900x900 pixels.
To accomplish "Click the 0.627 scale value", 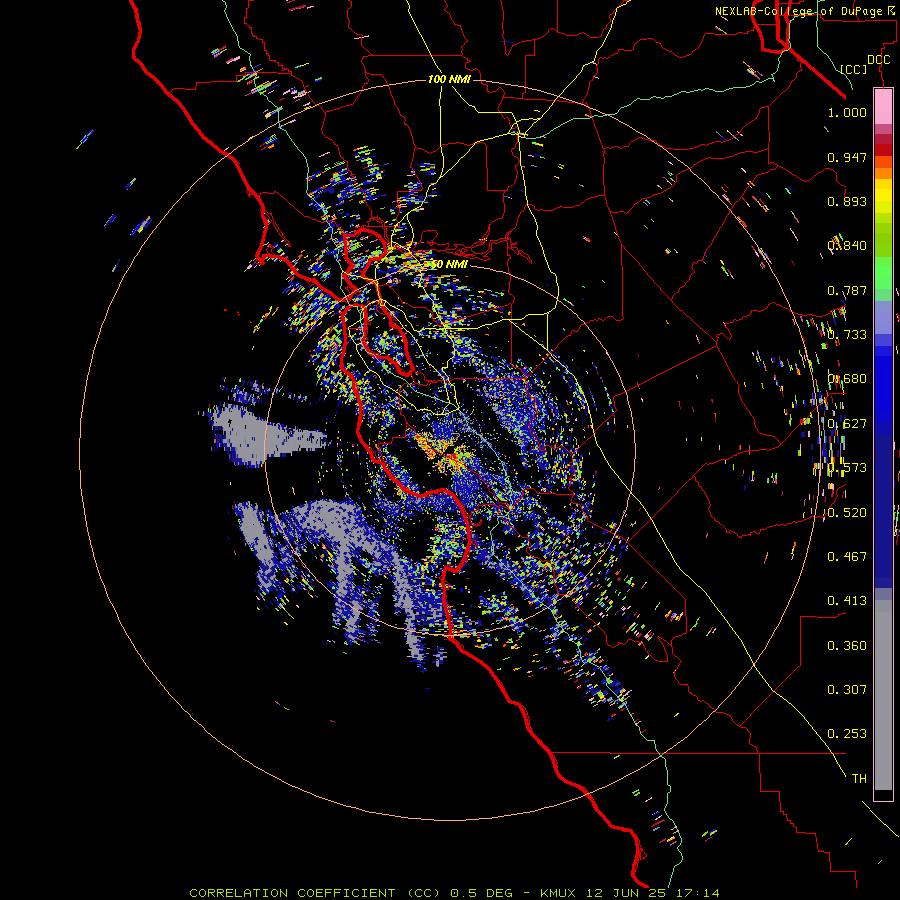I will [847, 424].
